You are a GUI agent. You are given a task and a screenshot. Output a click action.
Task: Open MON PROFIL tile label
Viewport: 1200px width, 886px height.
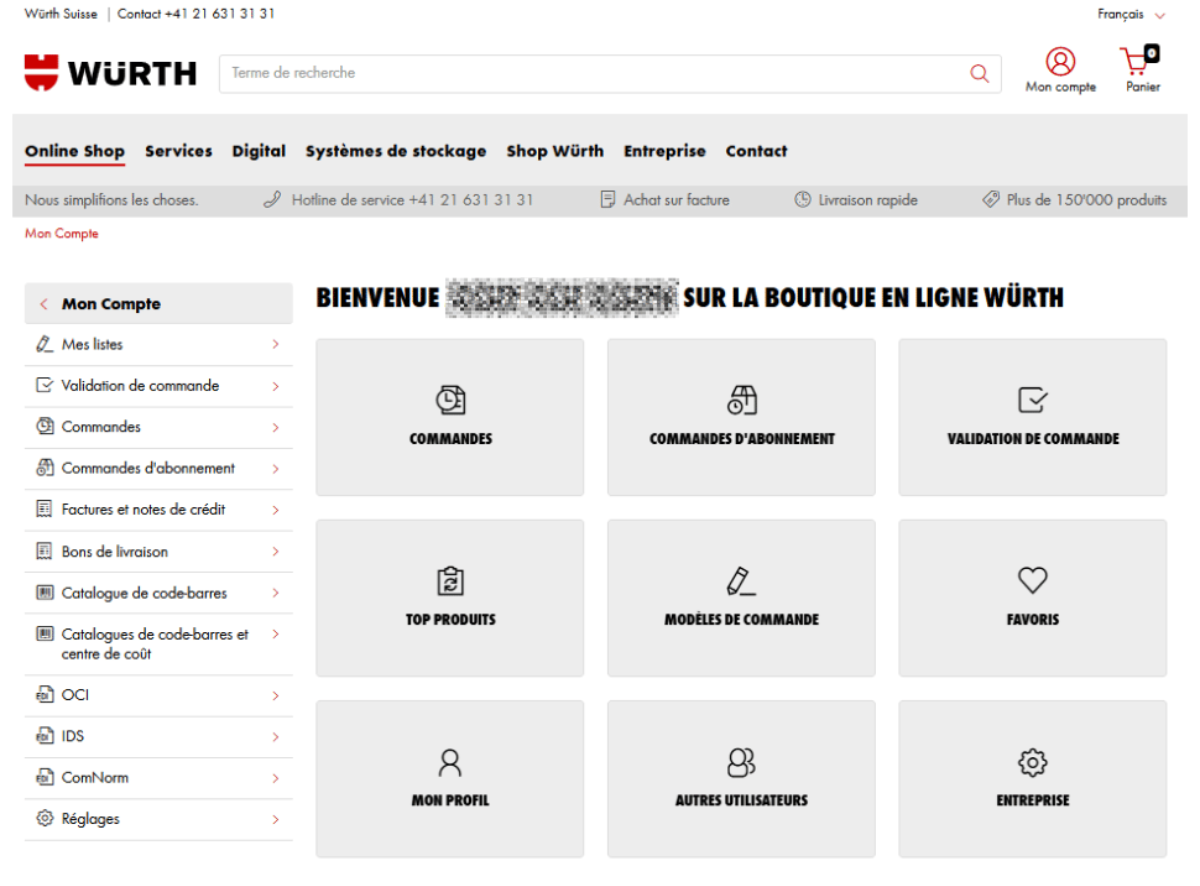point(450,801)
